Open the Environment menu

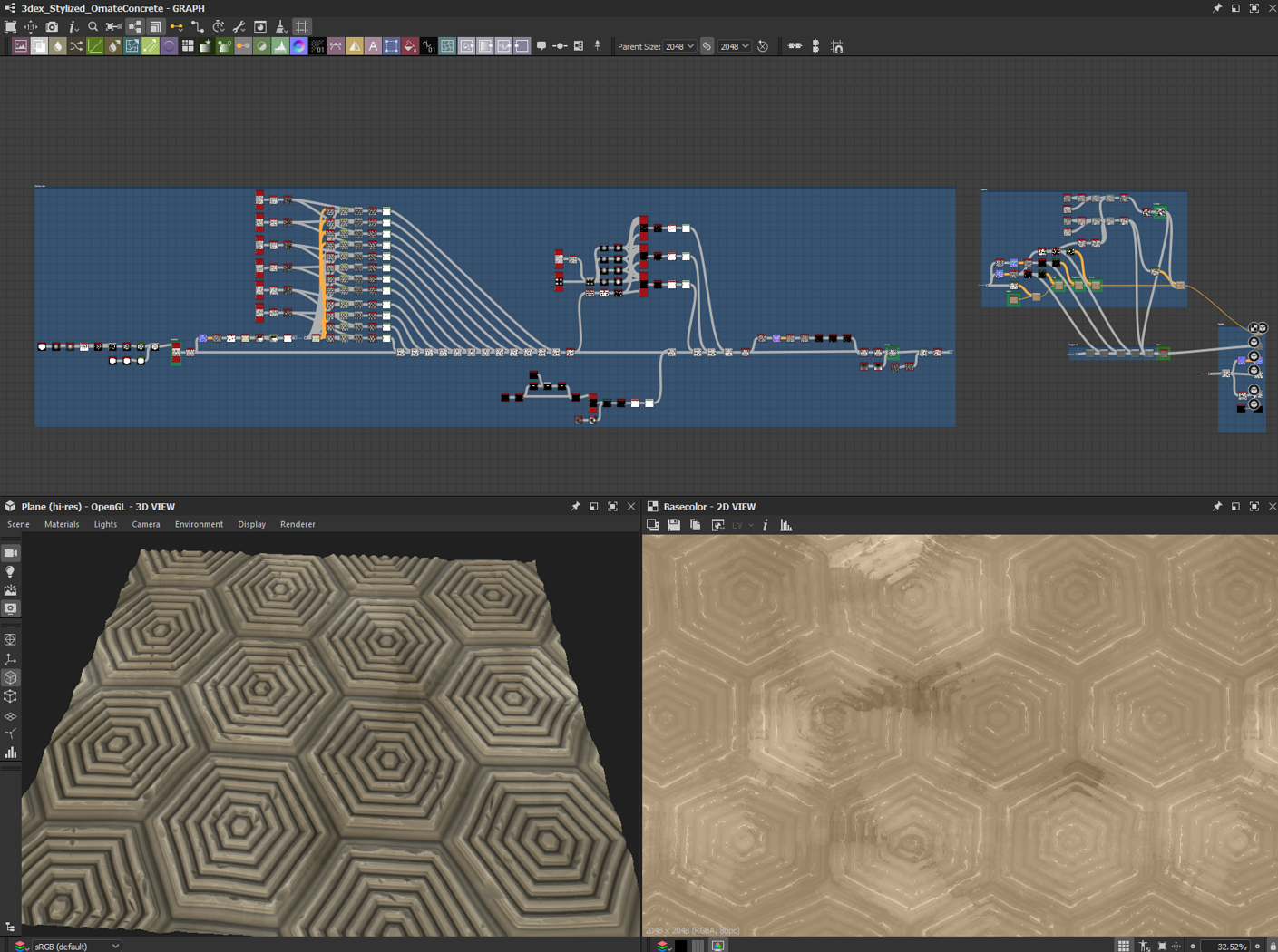199,524
